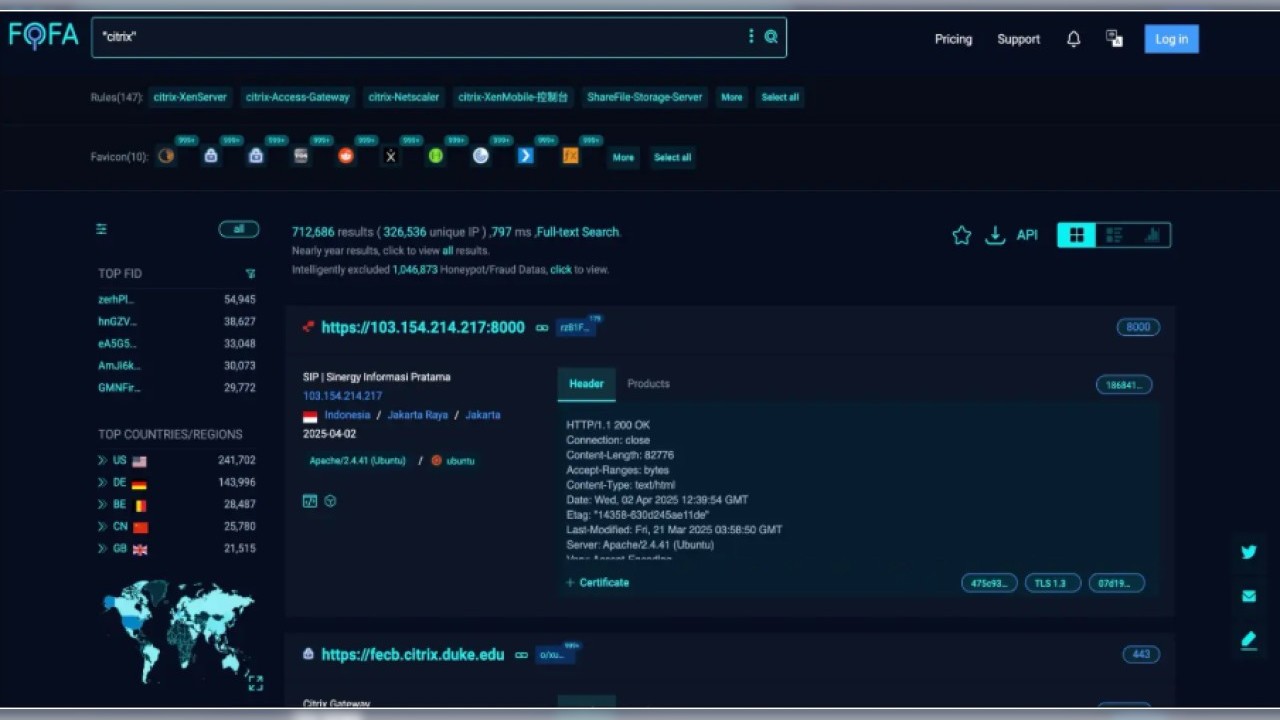The image size is (1280, 720).
Task: Click the TLS 1.3 tag
Action: point(1052,583)
